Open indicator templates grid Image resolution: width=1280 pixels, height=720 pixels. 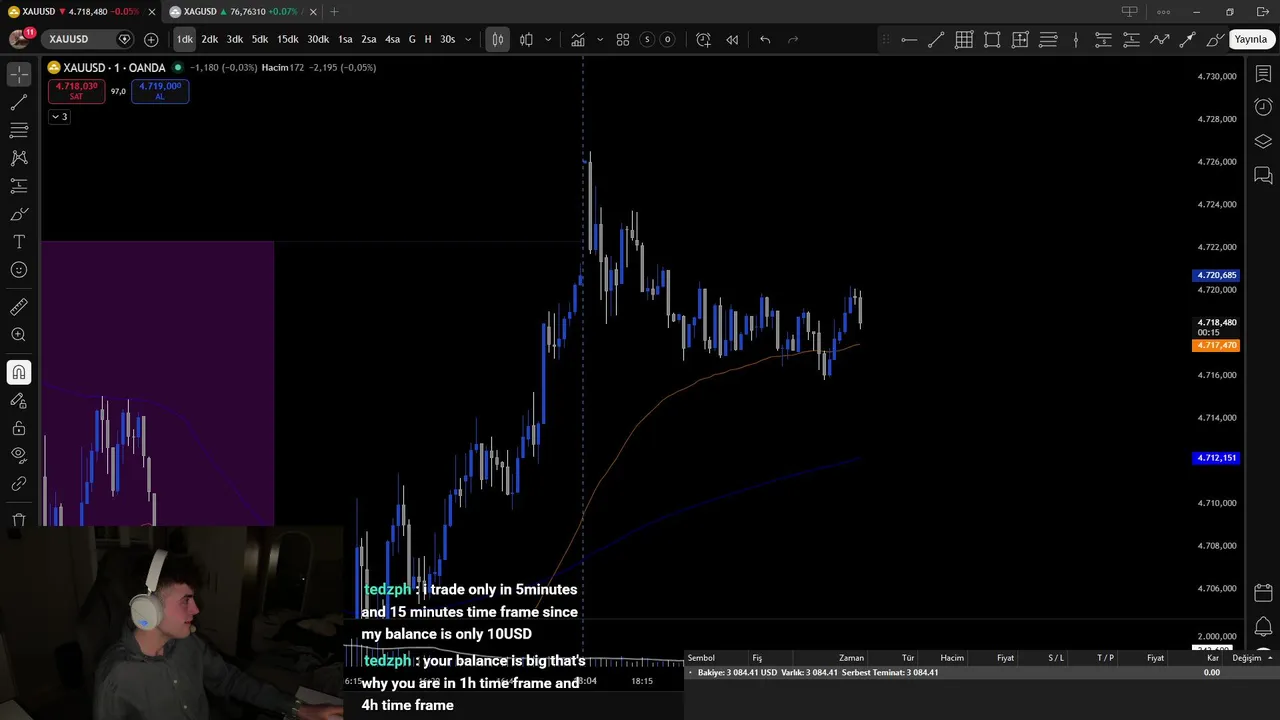point(623,39)
